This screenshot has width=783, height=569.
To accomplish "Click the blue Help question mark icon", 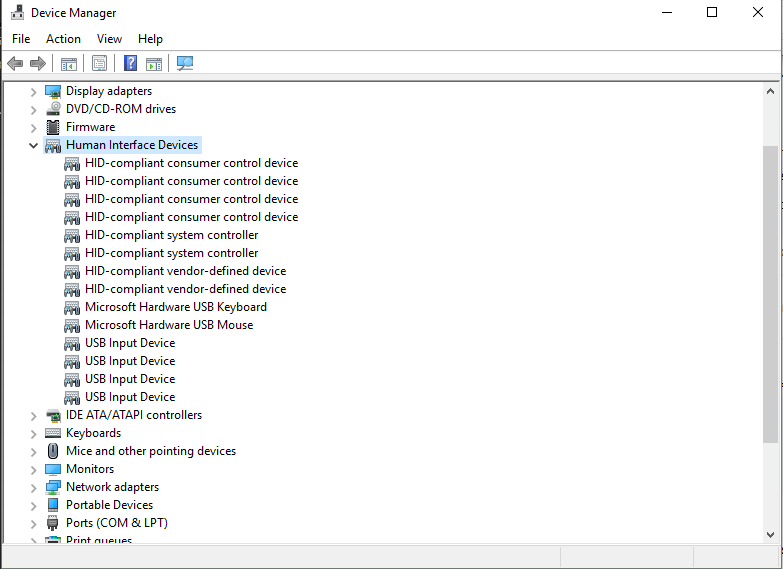I will 130,64.
